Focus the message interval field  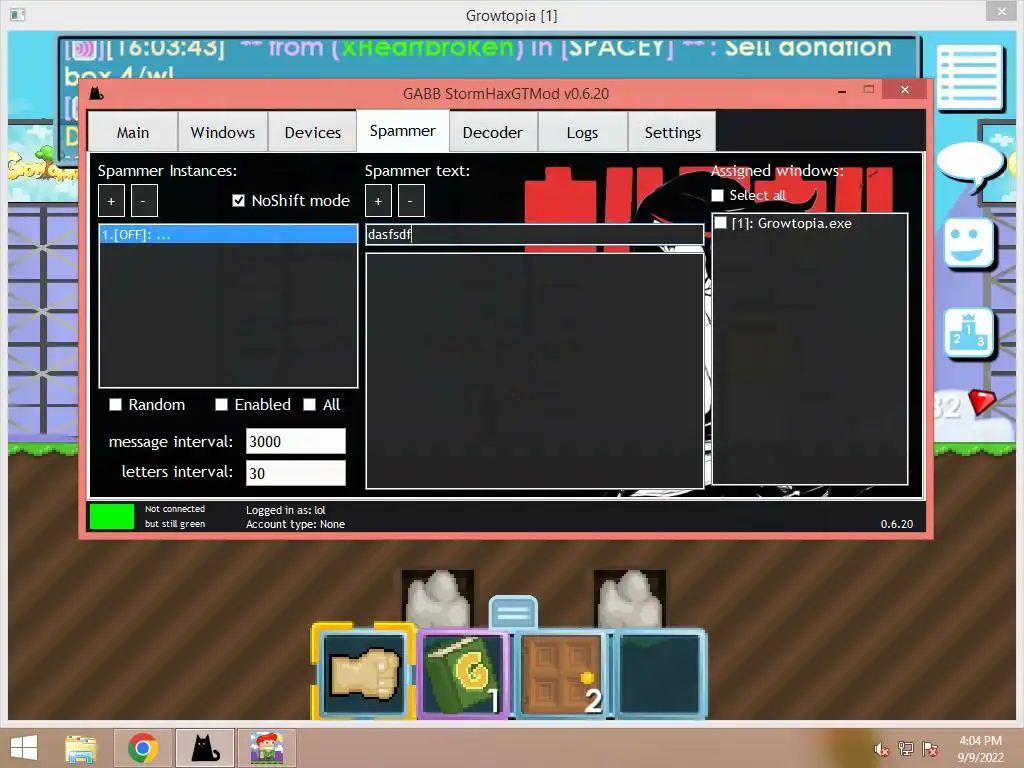[295, 441]
